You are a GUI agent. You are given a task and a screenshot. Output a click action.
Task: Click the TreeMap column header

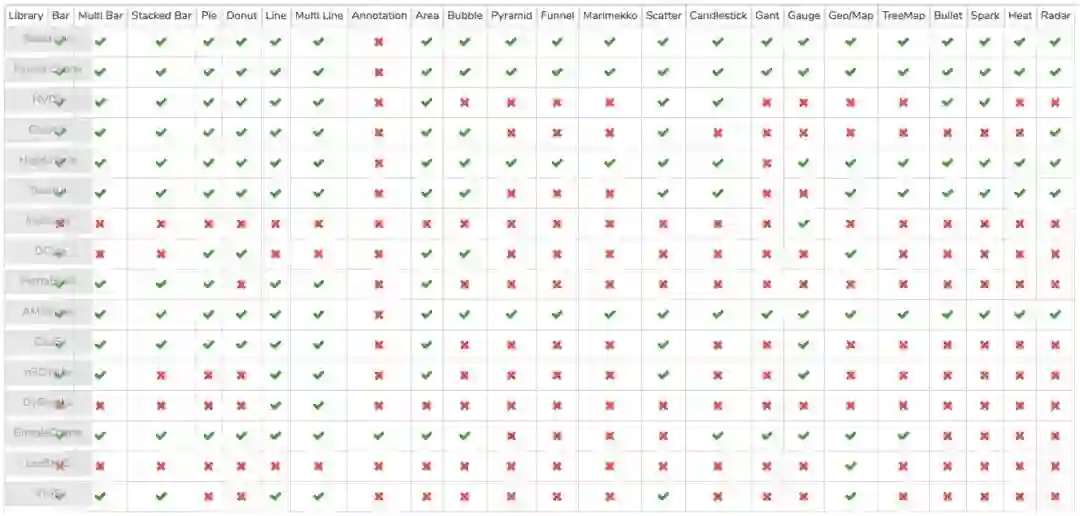tap(903, 16)
